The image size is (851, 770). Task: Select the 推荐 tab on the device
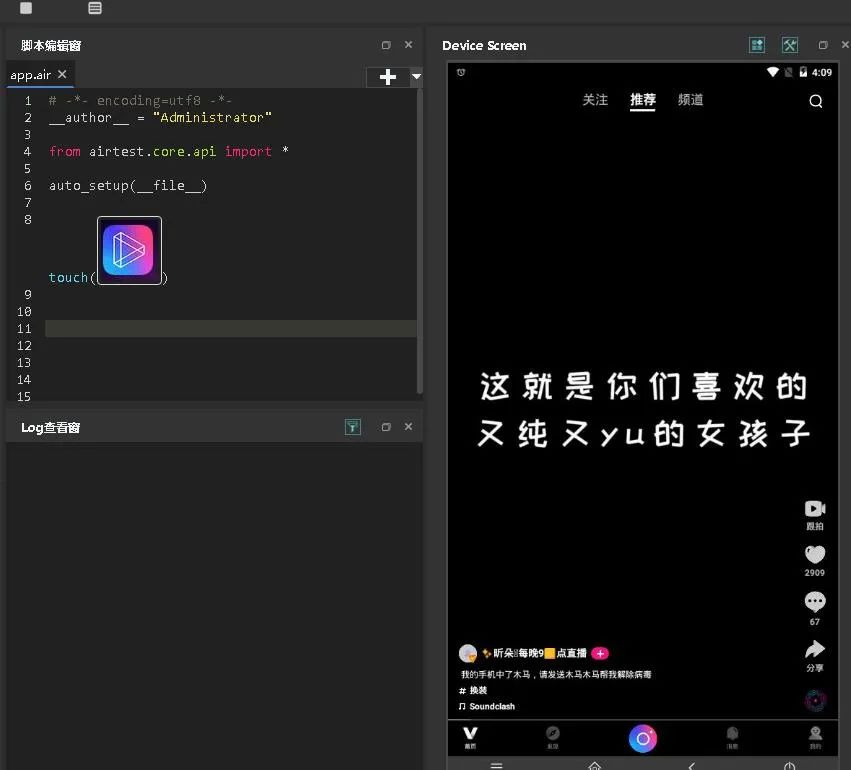[643, 100]
